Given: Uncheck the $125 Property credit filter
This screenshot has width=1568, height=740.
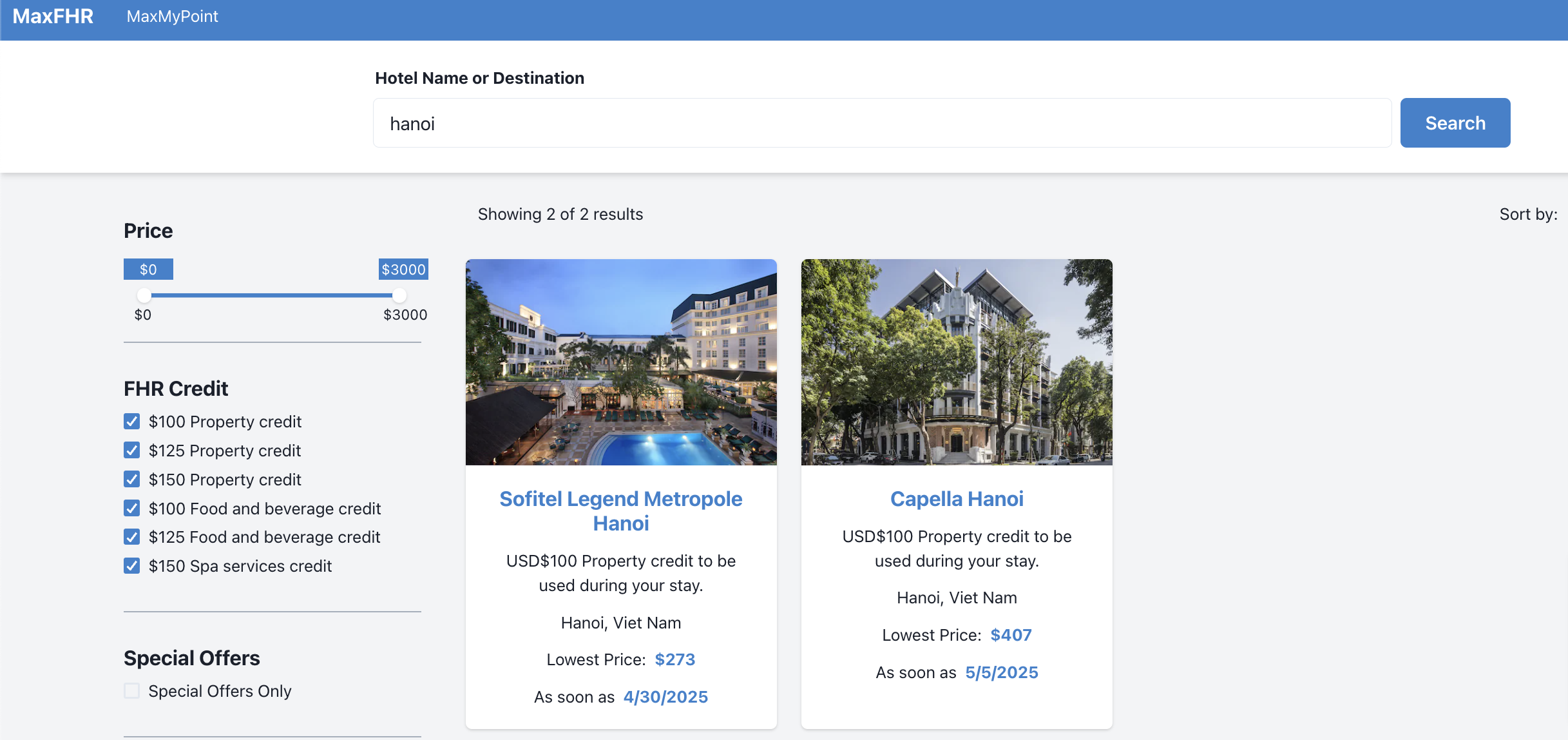Looking at the screenshot, I should coord(131,451).
